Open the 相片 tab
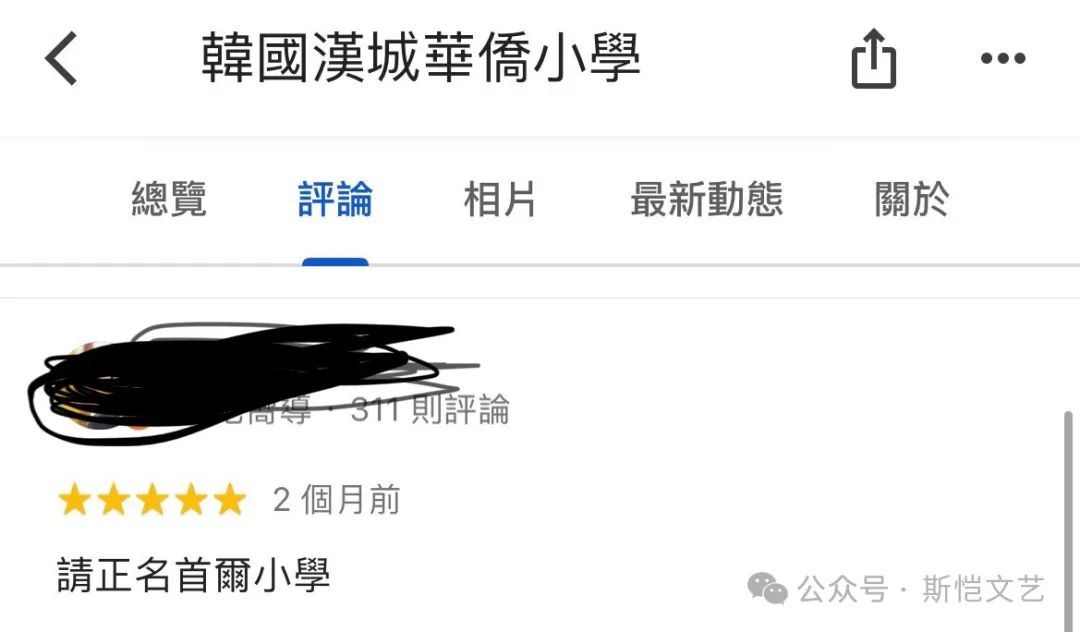 pyautogui.click(x=500, y=199)
